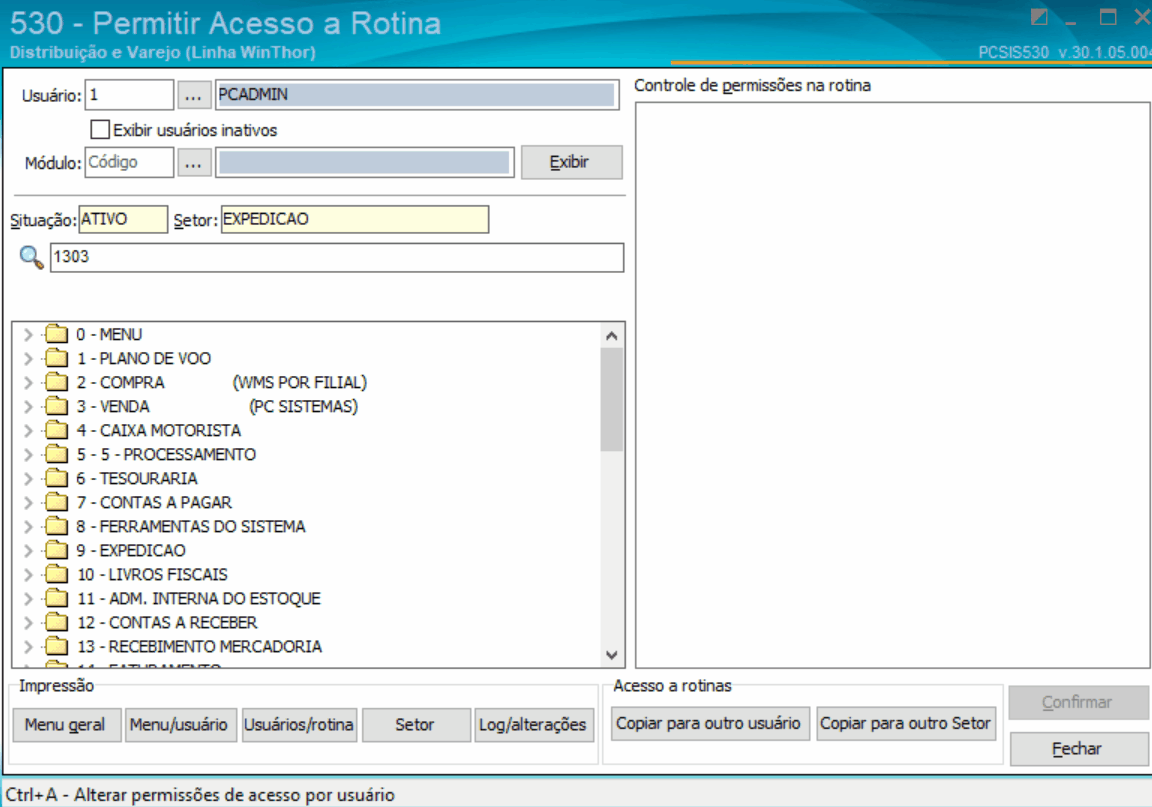The width and height of the screenshot is (1152, 807).
Task: Click the Usuários/rotina button
Action: [x=299, y=725]
